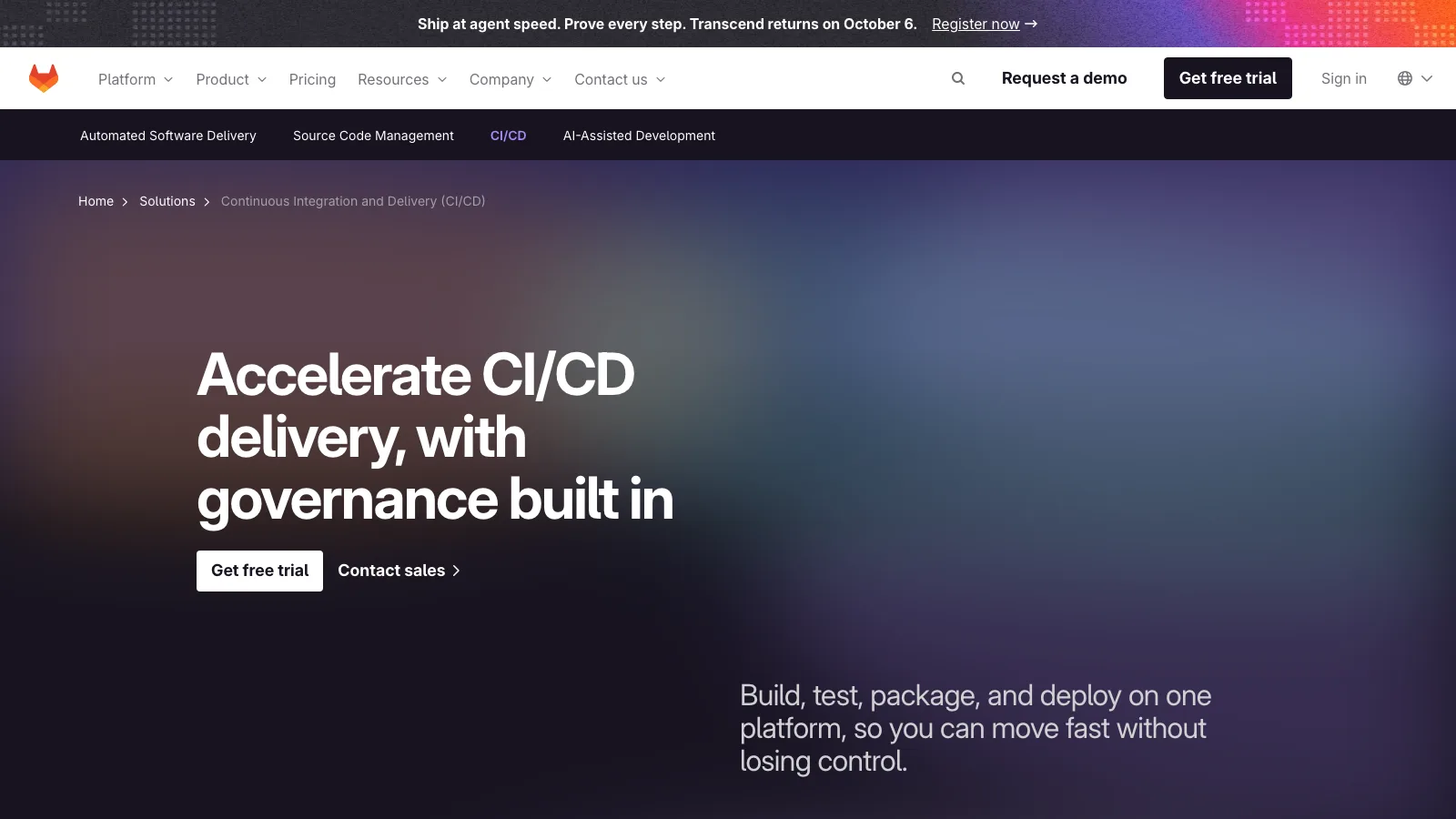Open the Resources dropdown
The image size is (1456, 819).
[x=402, y=79]
